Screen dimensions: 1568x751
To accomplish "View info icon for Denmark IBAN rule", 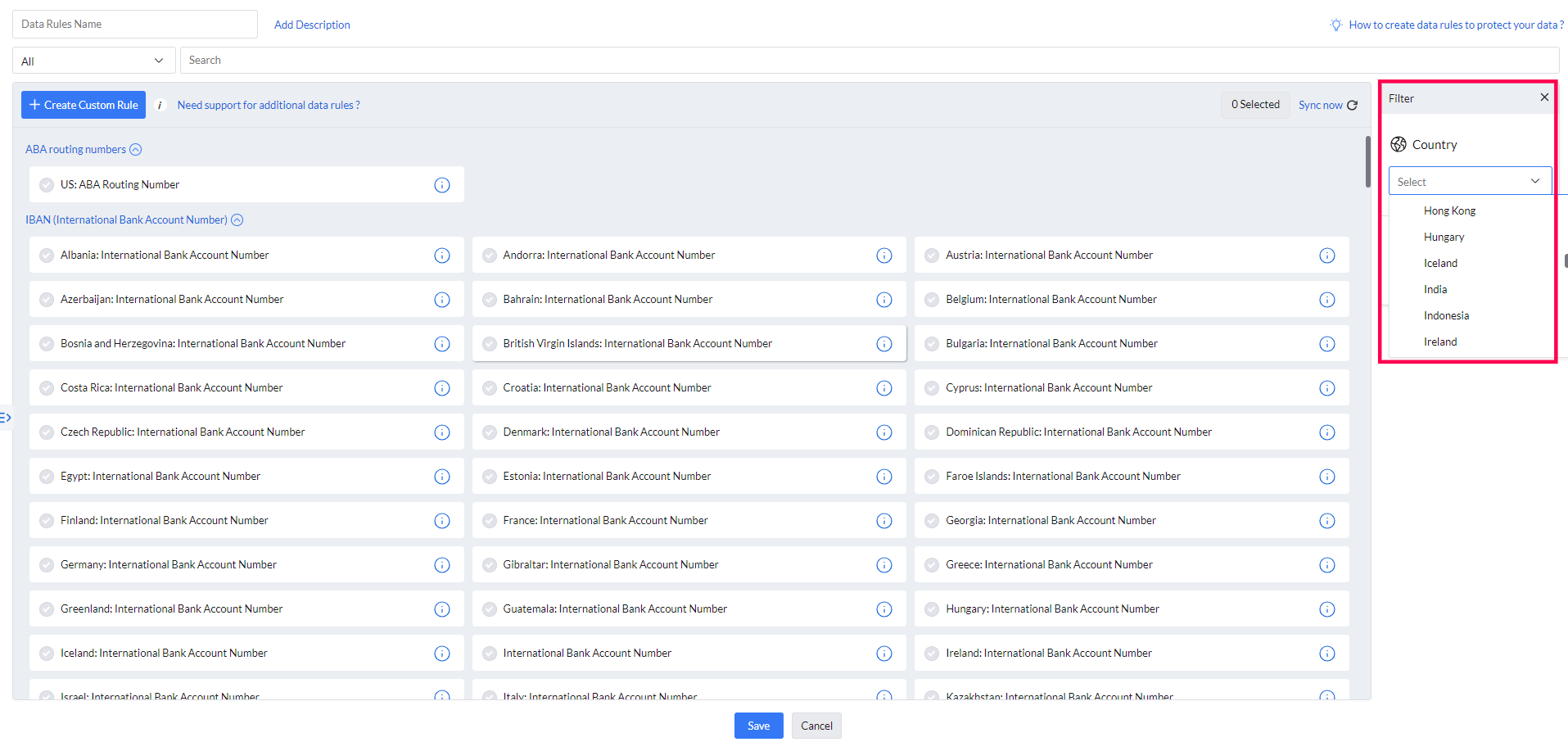I will [884, 432].
